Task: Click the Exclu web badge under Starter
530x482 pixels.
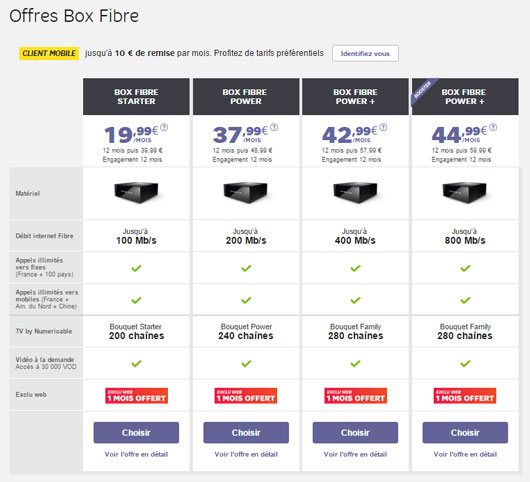Action: [x=136, y=396]
